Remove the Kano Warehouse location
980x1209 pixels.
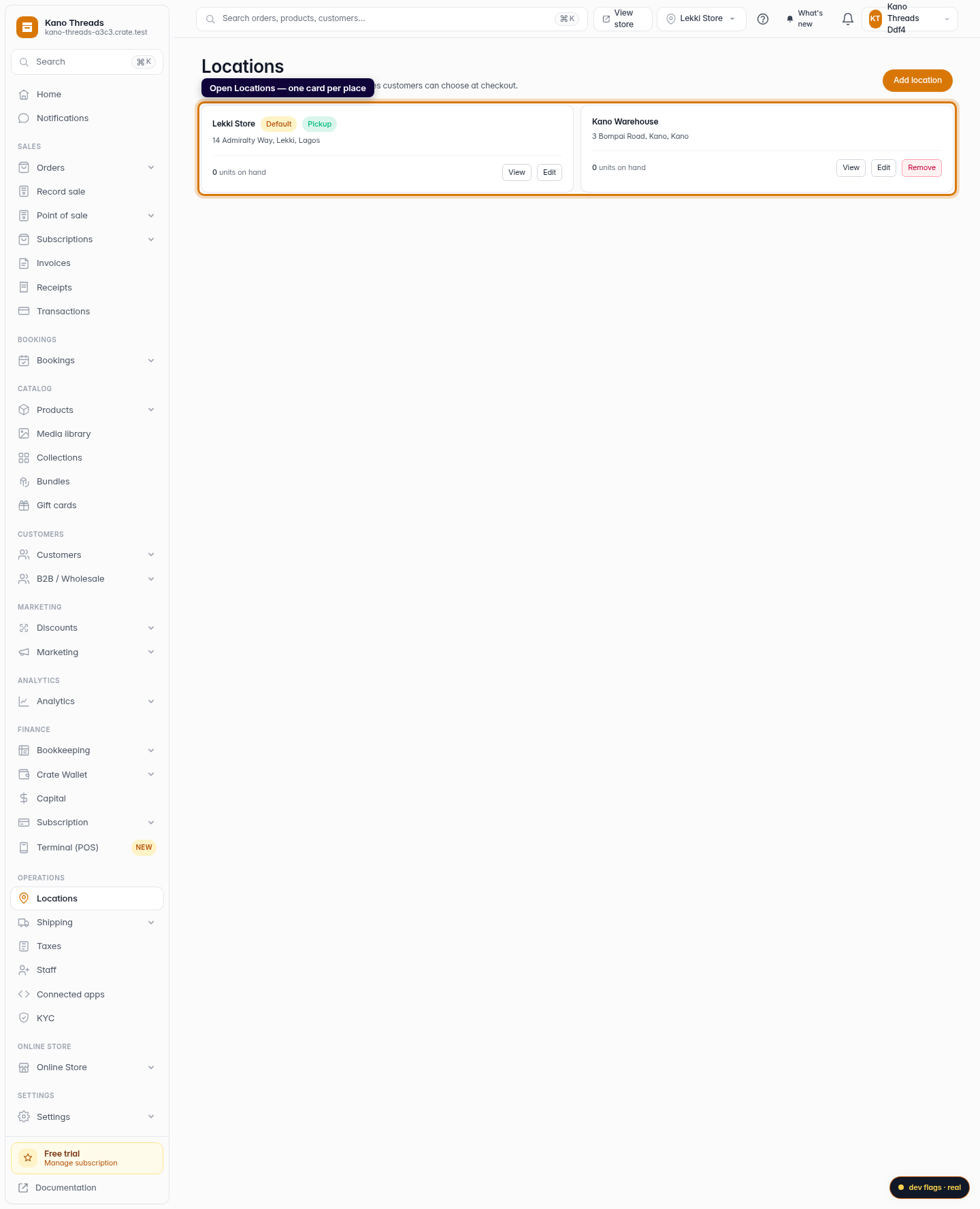point(921,168)
